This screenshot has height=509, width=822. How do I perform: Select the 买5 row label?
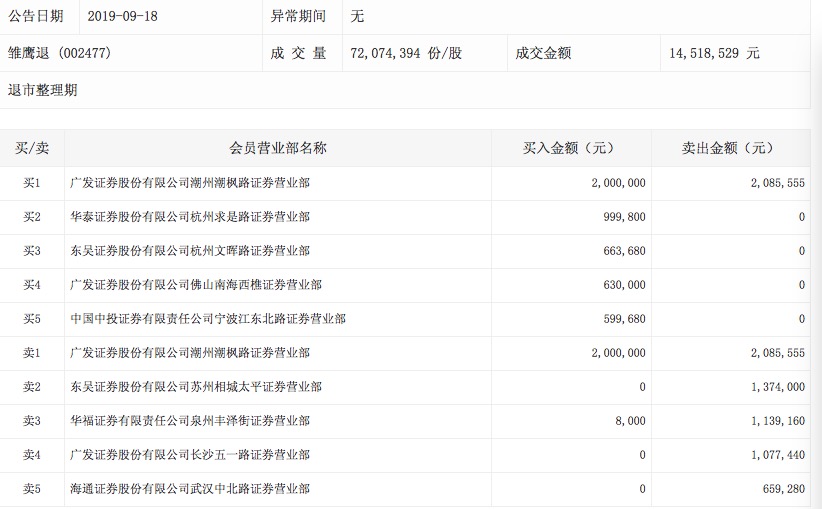pyautogui.click(x=31, y=319)
